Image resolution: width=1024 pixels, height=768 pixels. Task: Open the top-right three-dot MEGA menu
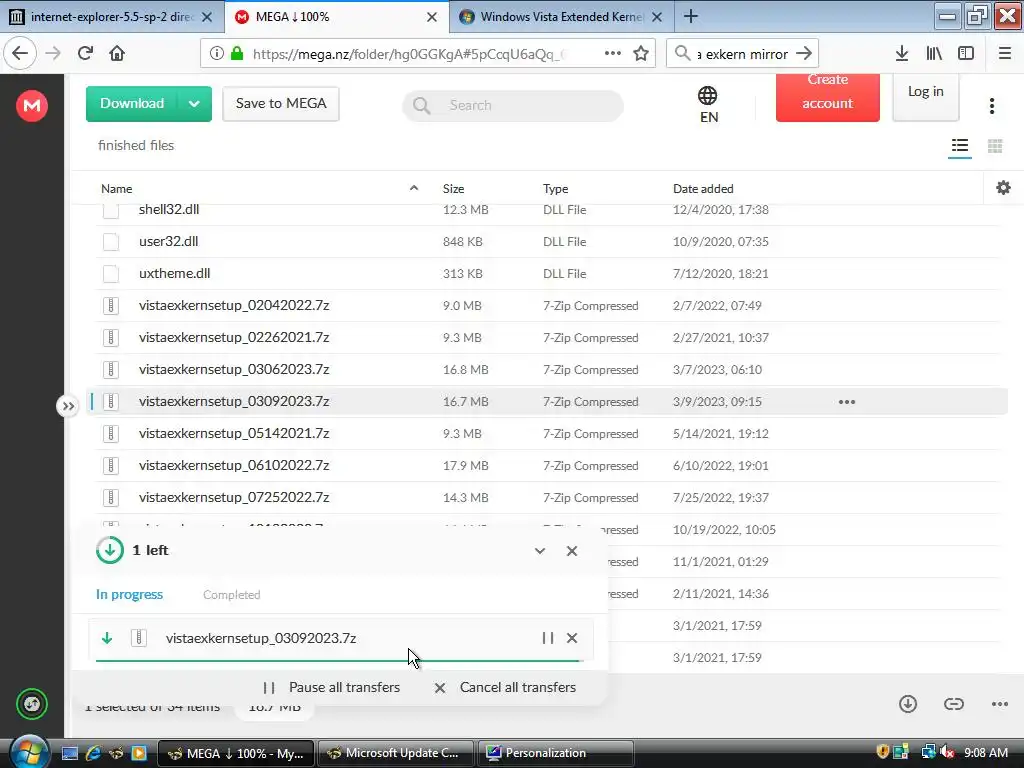(991, 106)
